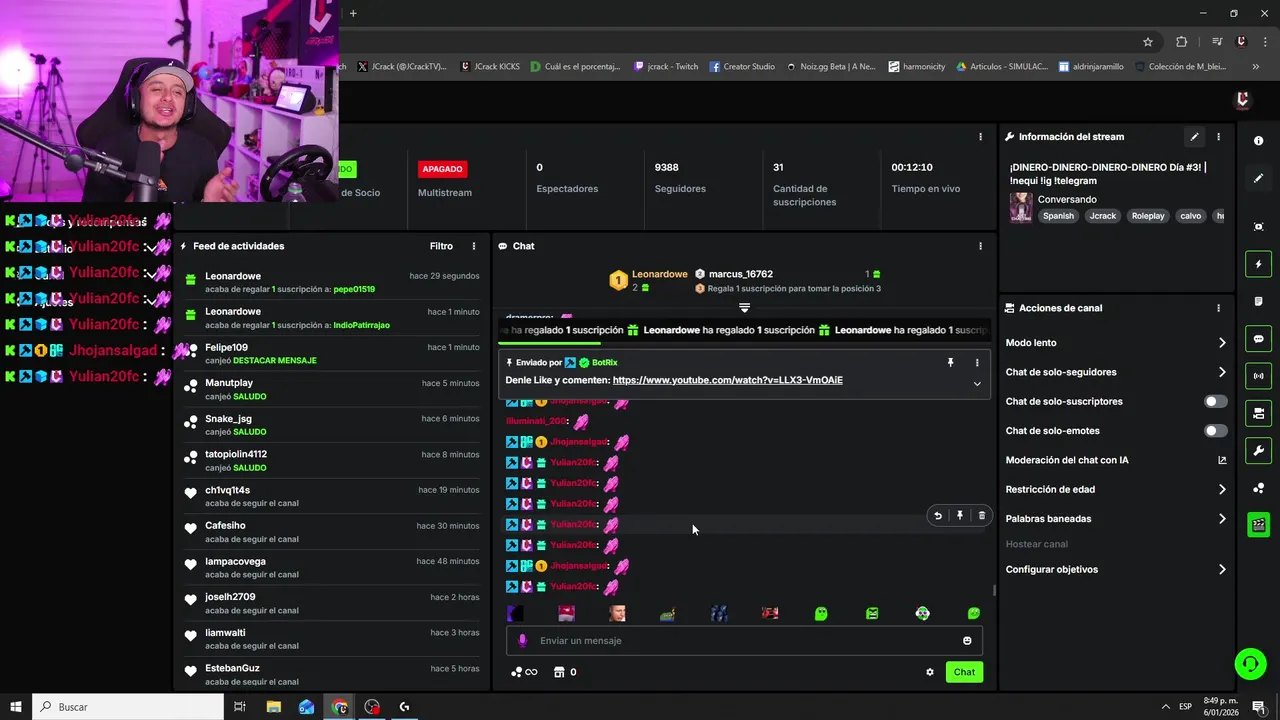This screenshot has height=720, width=1280.
Task: Reply to the hovered chat message
Action: (x=937, y=516)
